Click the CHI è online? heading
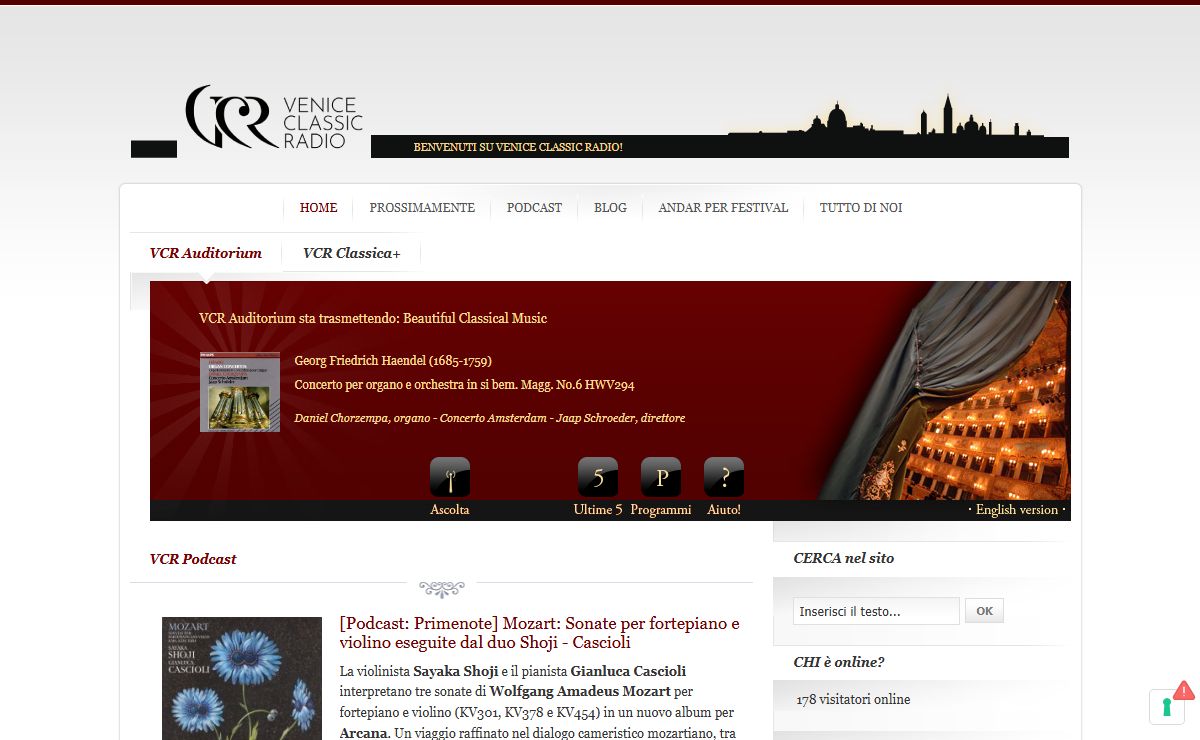This screenshot has width=1200, height=740. point(839,662)
